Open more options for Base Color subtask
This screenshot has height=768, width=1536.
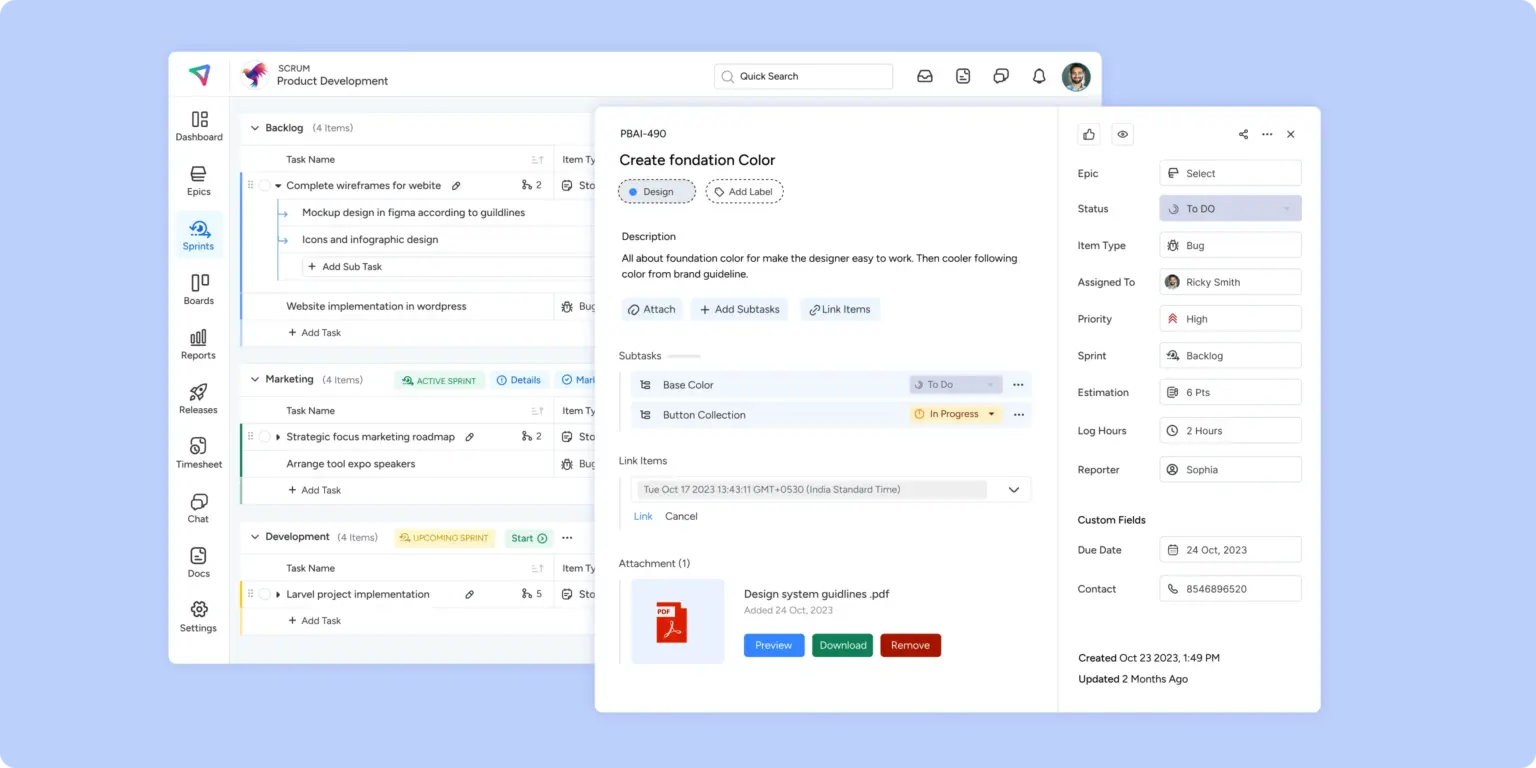[x=1018, y=385]
